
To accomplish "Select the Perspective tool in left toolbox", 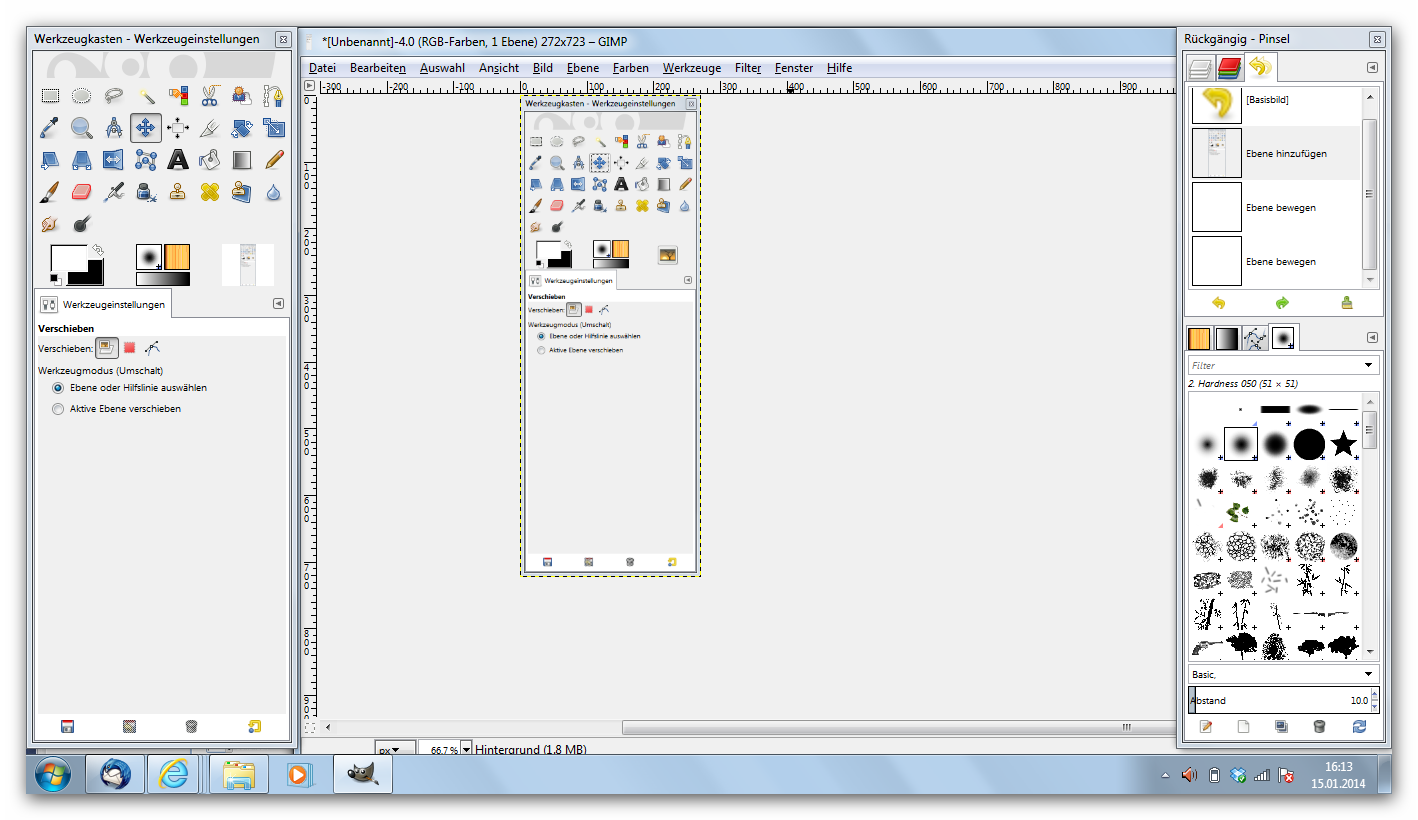I will click(82, 160).
